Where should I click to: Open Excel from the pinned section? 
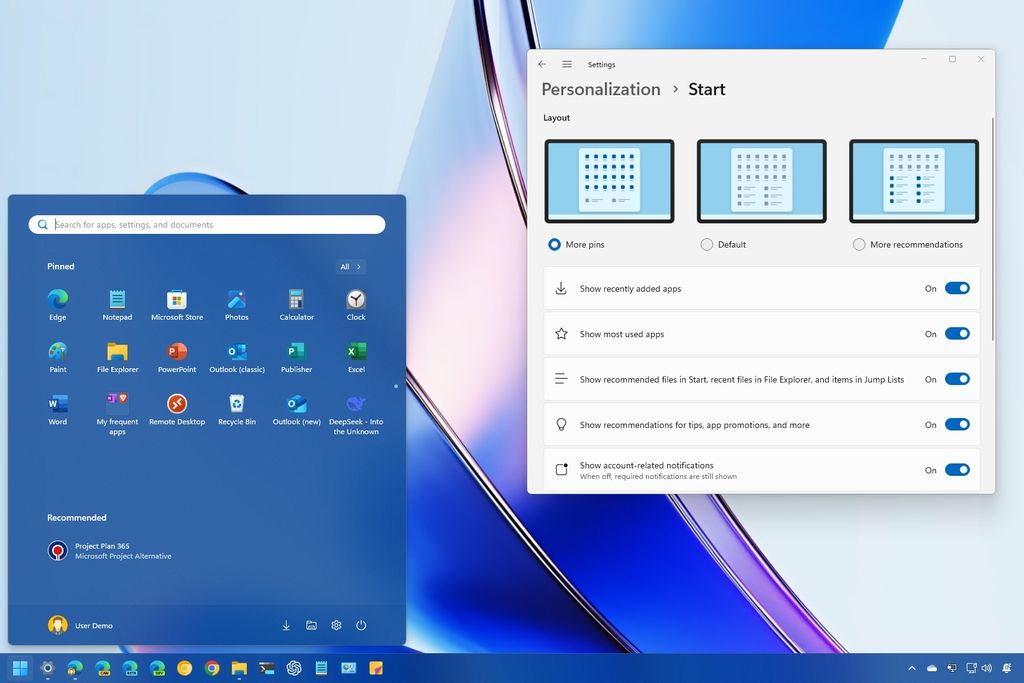[356, 350]
